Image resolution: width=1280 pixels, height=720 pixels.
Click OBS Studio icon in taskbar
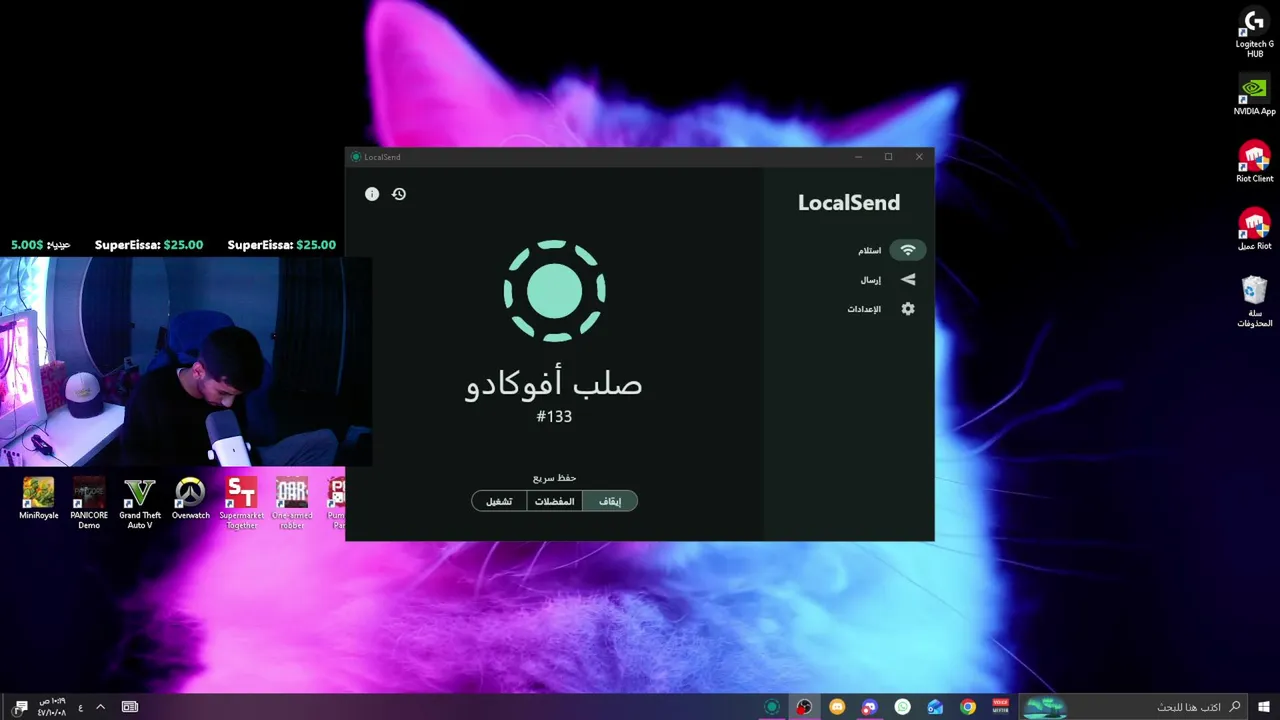(x=804, y=707)
